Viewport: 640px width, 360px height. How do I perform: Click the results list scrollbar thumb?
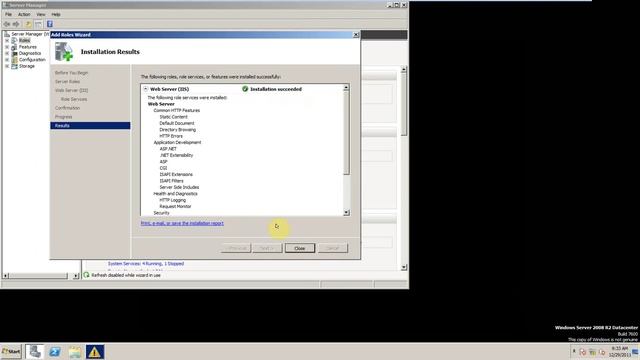346,133
